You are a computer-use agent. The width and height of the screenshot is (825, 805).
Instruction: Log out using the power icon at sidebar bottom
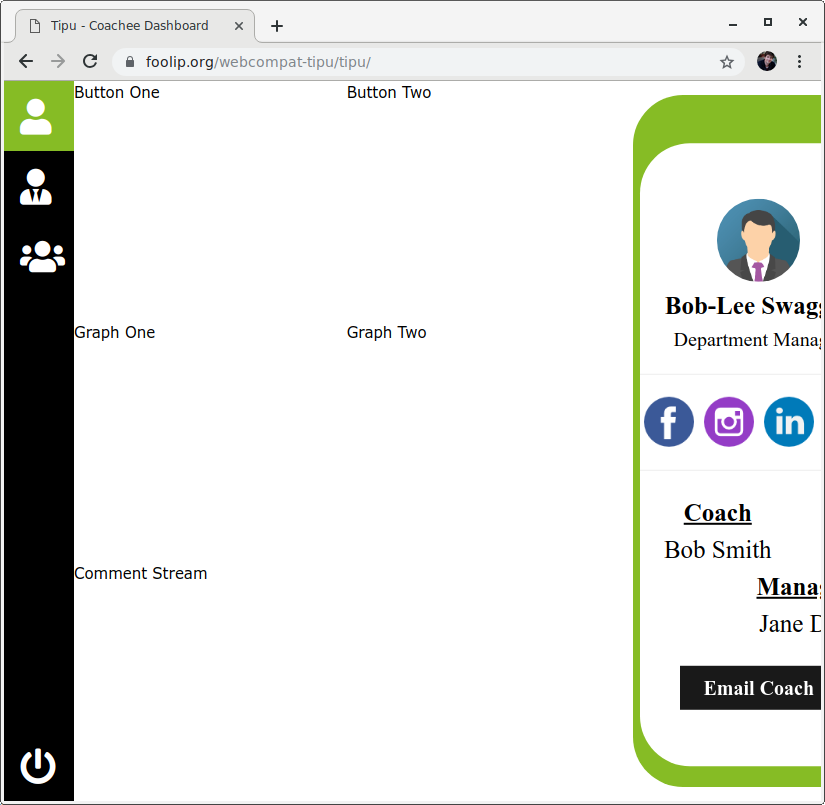click(37, 767)
